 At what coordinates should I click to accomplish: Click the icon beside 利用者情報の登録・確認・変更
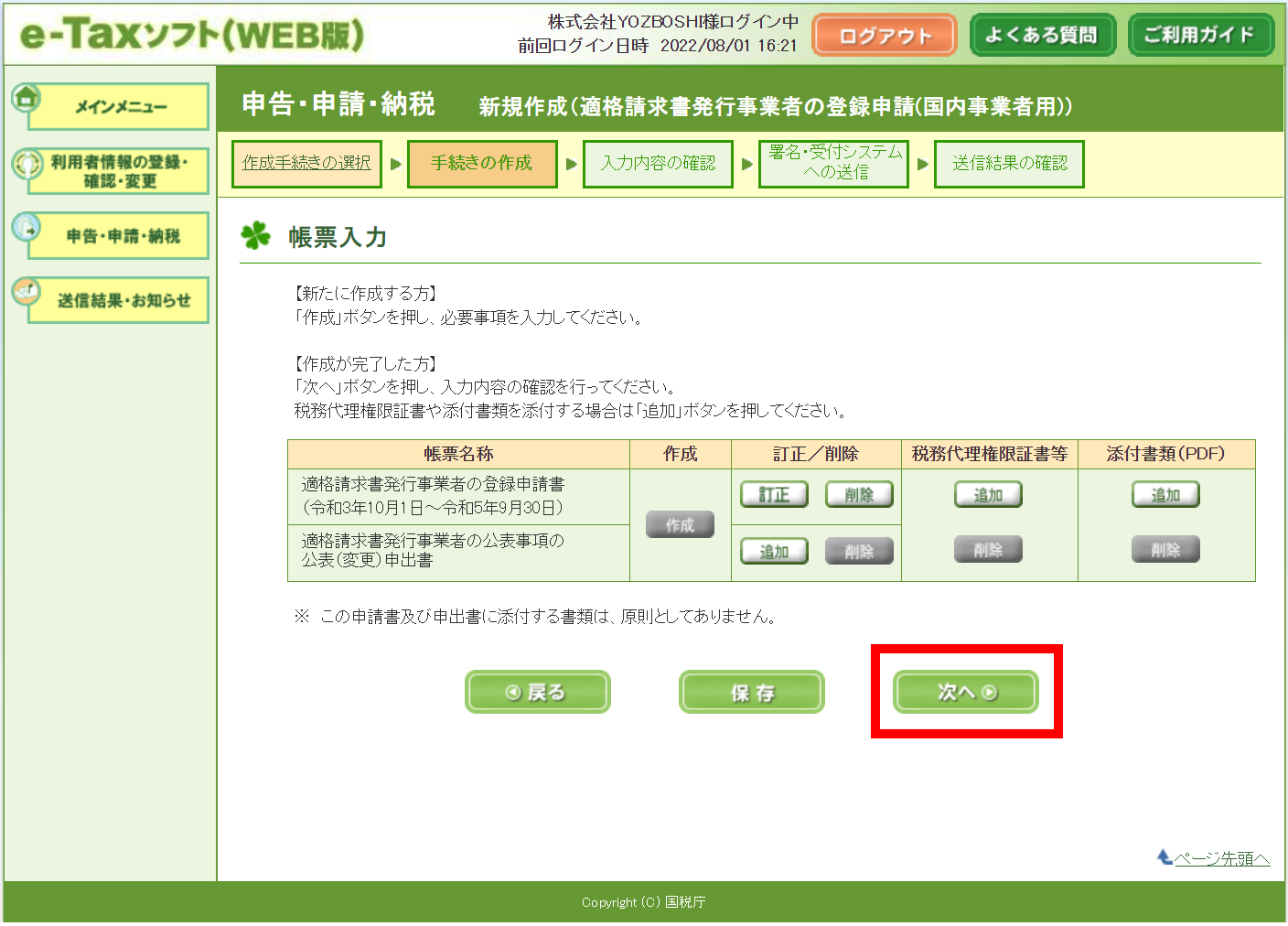(x=26, y=164)
